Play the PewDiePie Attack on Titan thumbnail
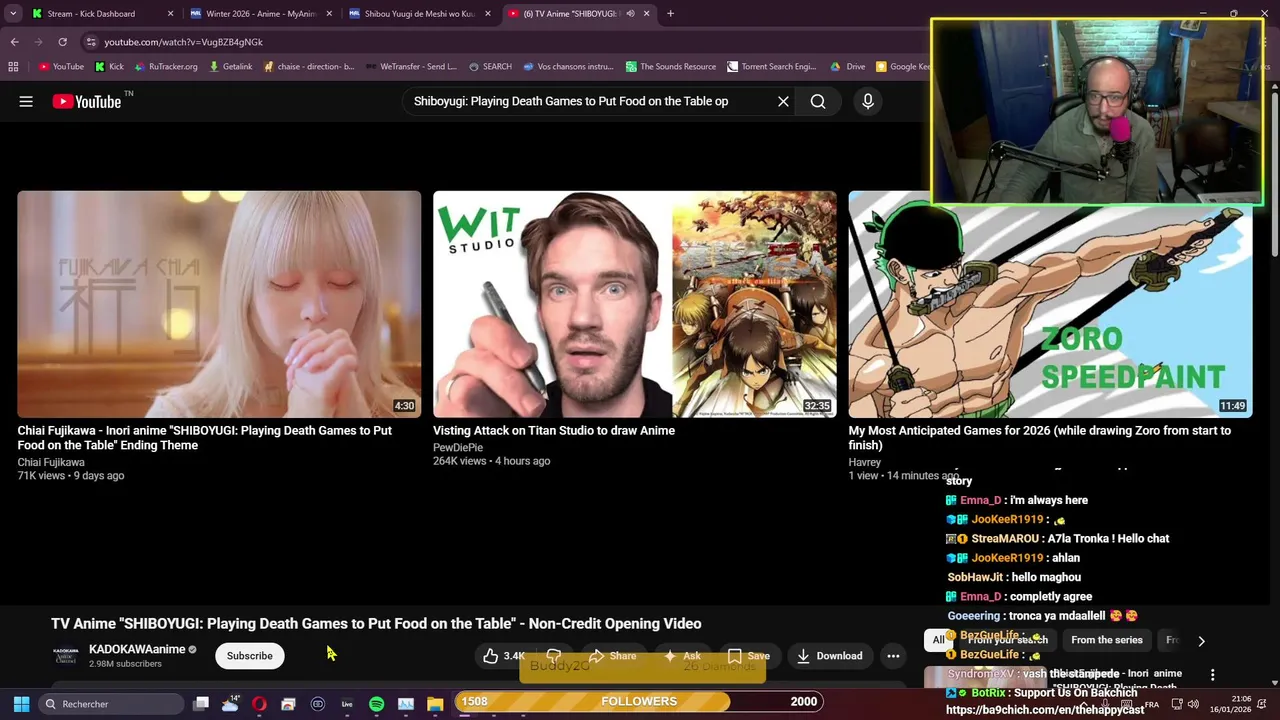 tap(635, 304)
